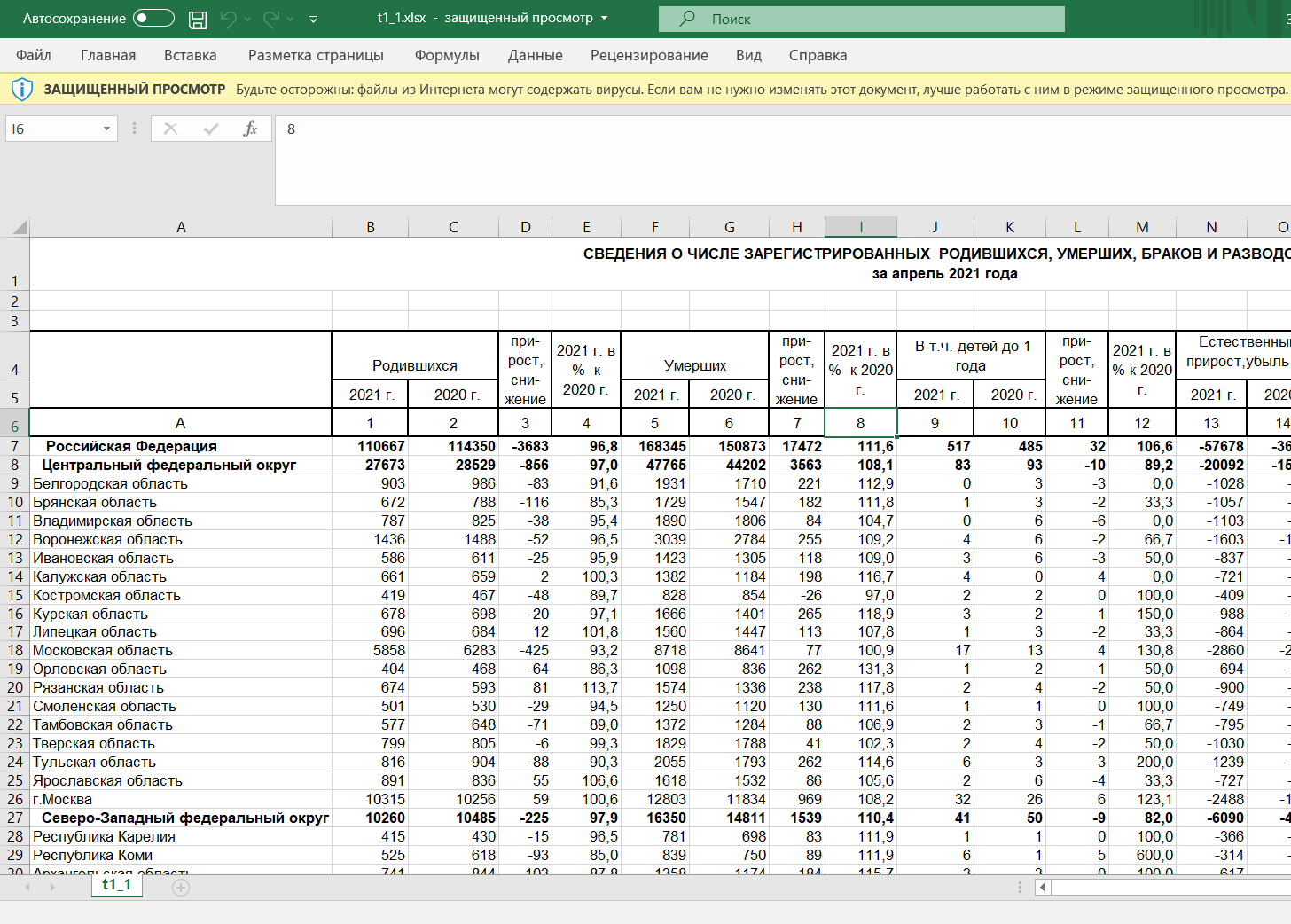
Task: Click the Undo arrow icon
Action: tap(229, 19)
